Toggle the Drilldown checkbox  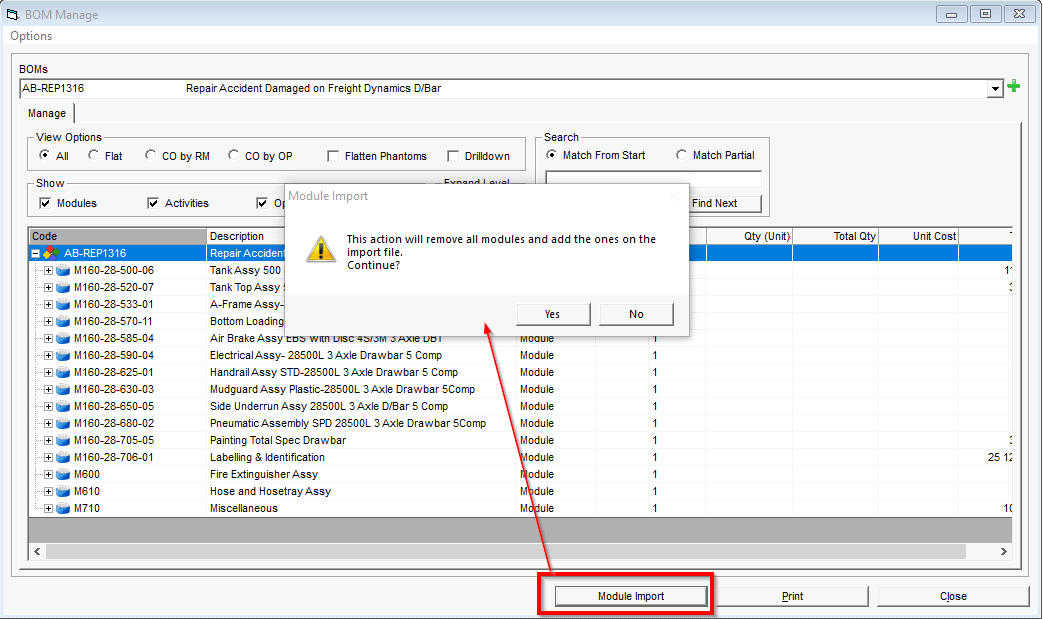(453, 156)
